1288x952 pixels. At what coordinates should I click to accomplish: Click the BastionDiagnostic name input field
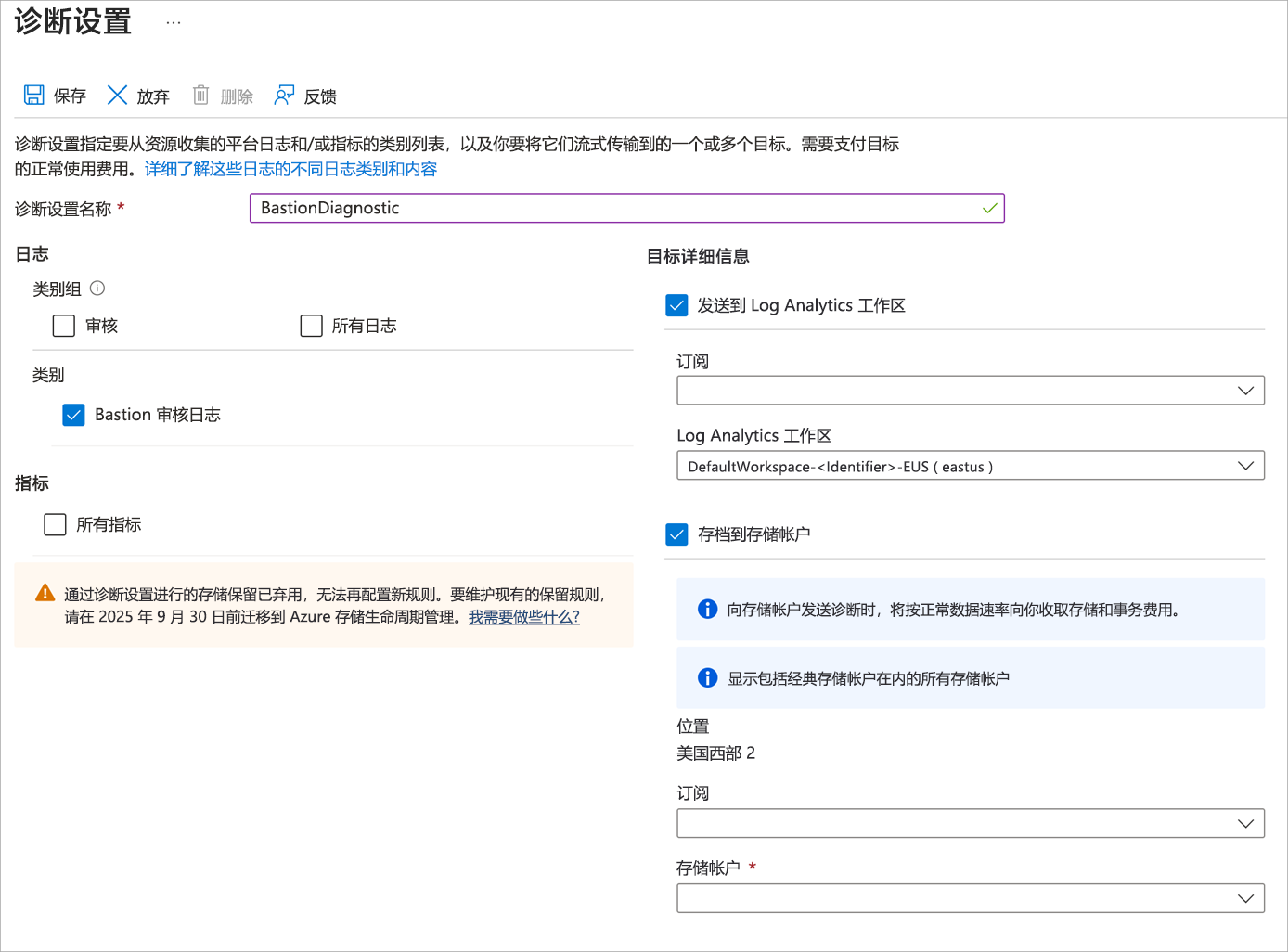627,208
